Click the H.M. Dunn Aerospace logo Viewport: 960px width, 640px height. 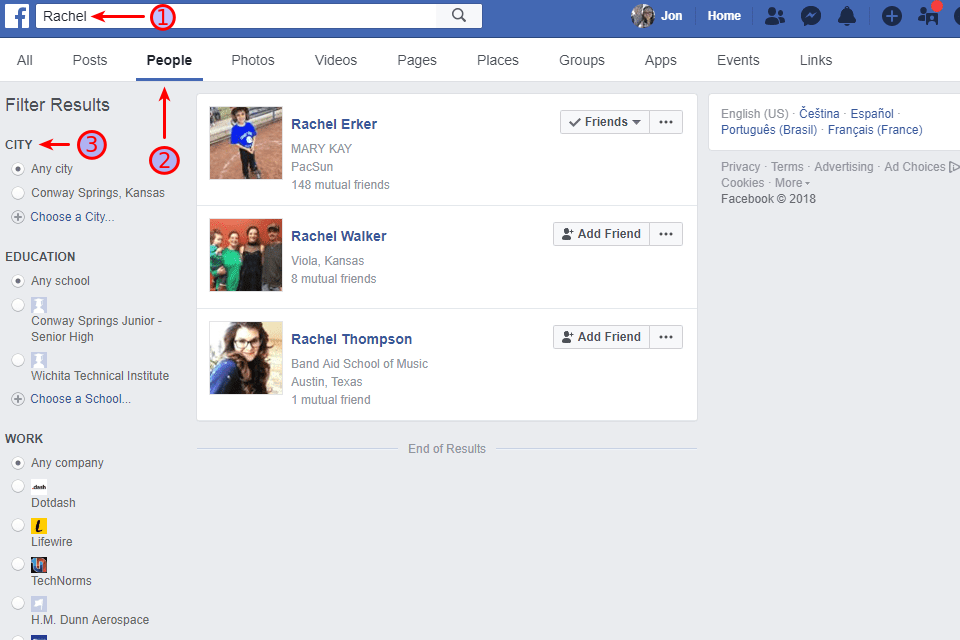39,604
